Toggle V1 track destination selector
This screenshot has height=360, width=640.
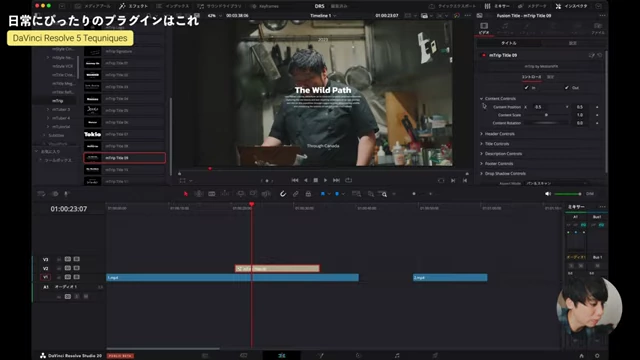45,277
